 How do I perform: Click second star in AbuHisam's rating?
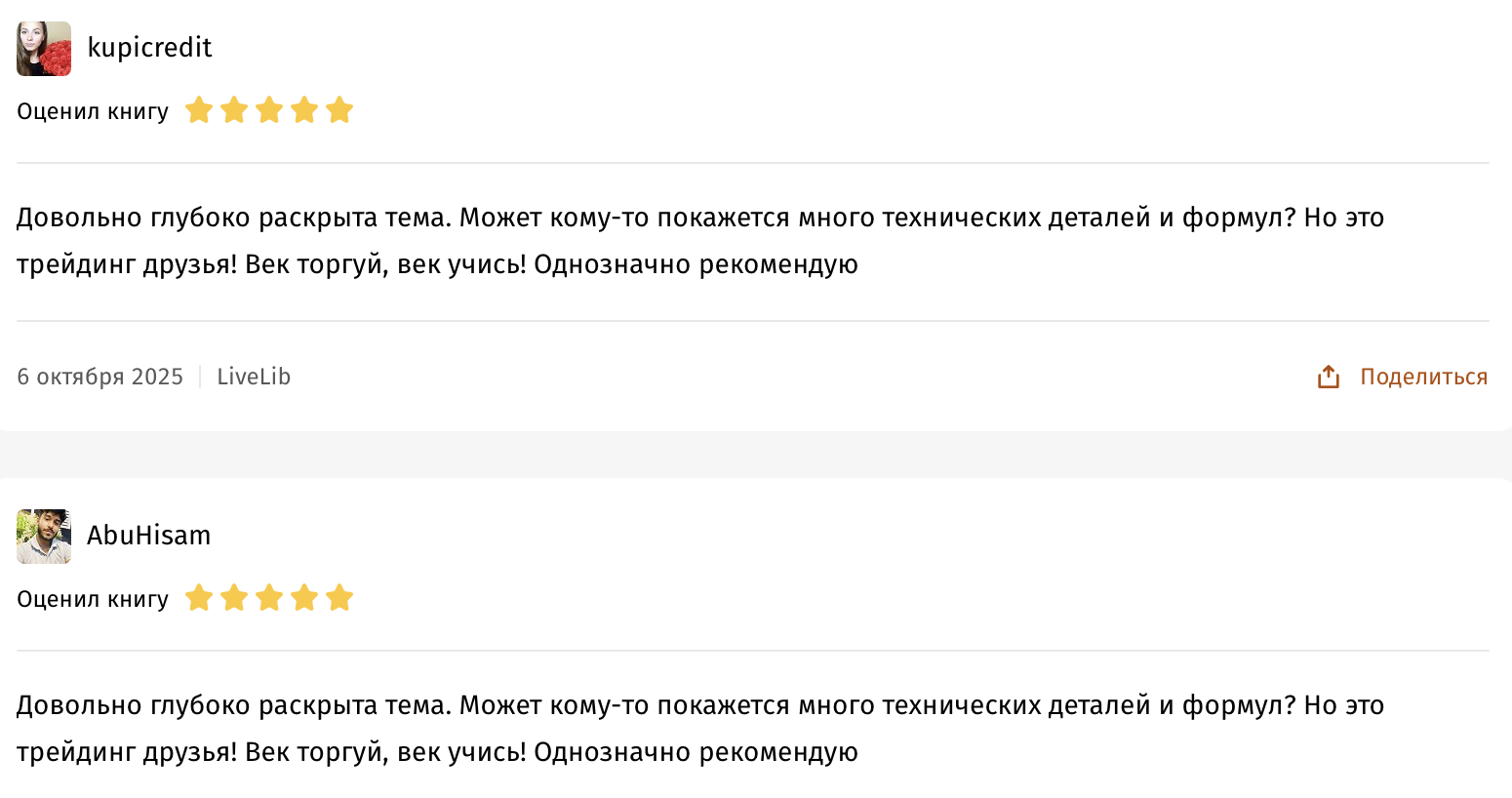(x=234, y=598)
